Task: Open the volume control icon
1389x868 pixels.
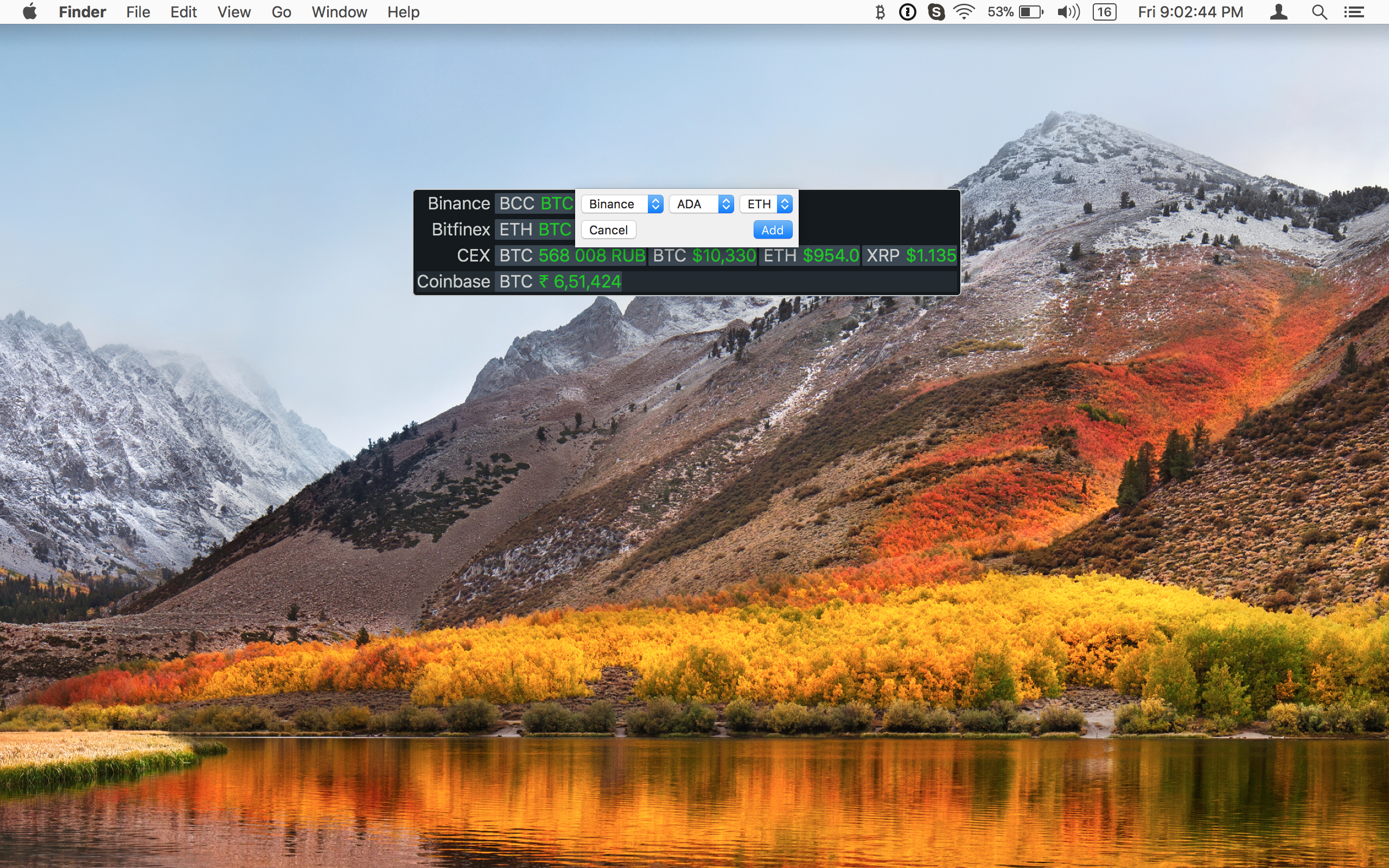Action: click(x=1068, y=12)
